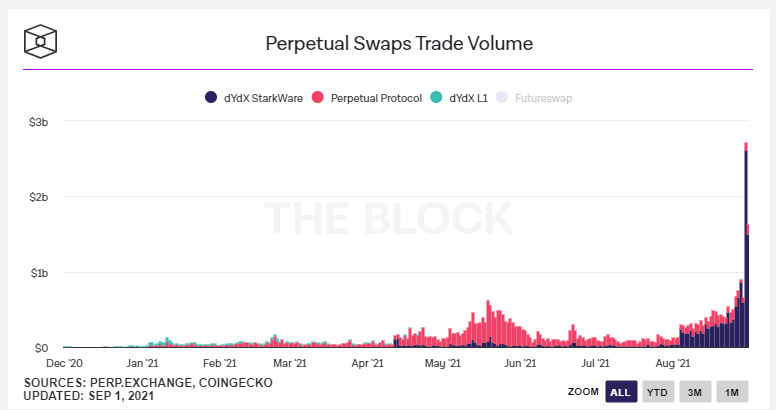Toggle dYdX StarkWare series legend dot
Screen dimensions: 776x410
point(211,97)
